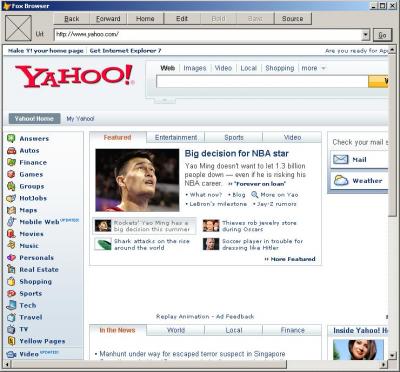
Task: Select the Featured tab
Action: [117, 137]
